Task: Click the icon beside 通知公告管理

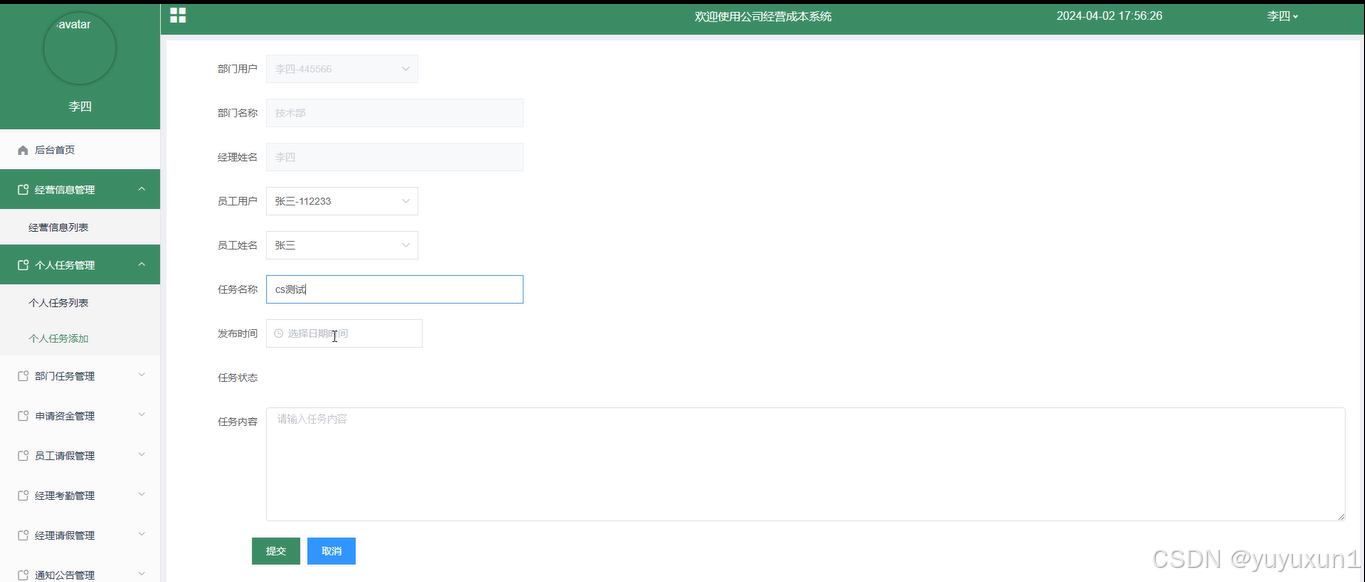Action: coord(23,575)
